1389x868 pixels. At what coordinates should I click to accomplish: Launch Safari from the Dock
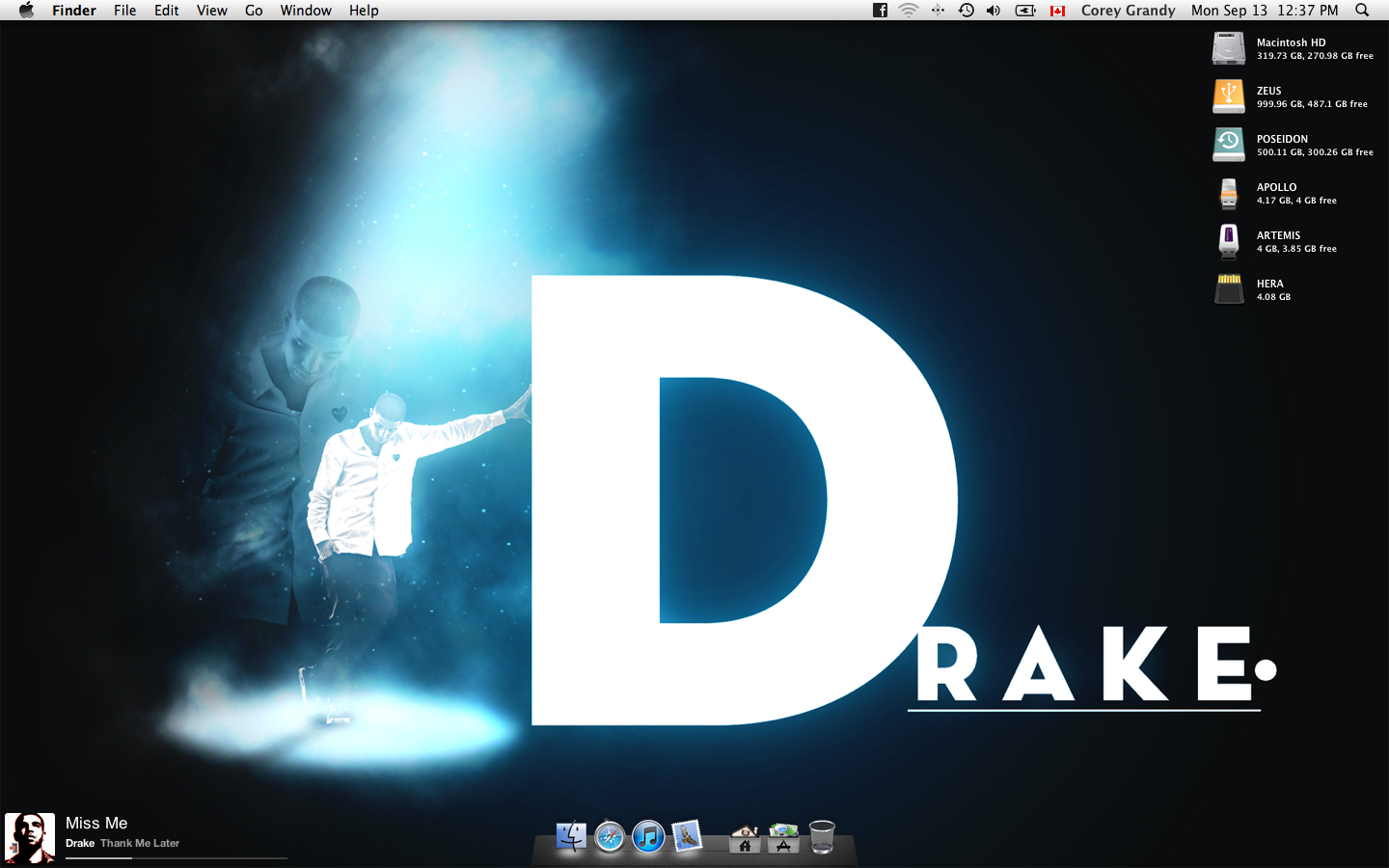[x=610, y=836]
